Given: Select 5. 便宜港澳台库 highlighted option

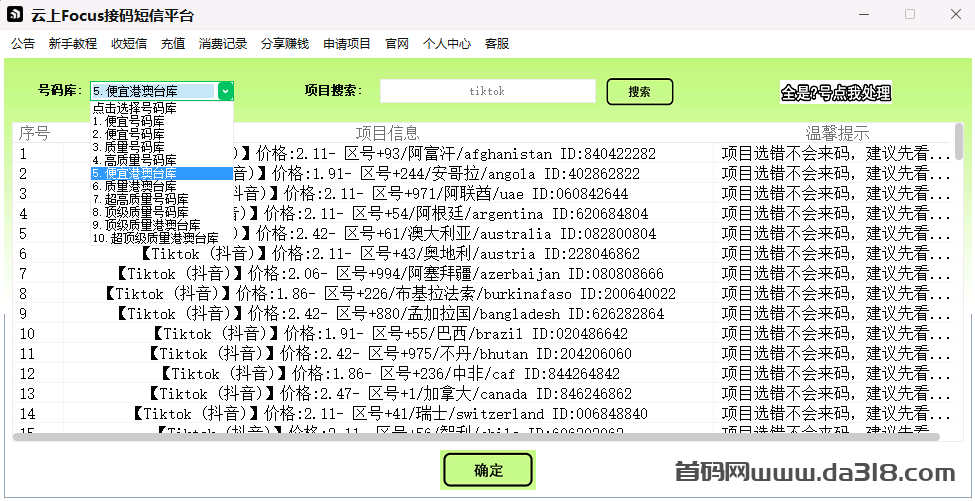Looking at the screenshot, I should 162,173.
